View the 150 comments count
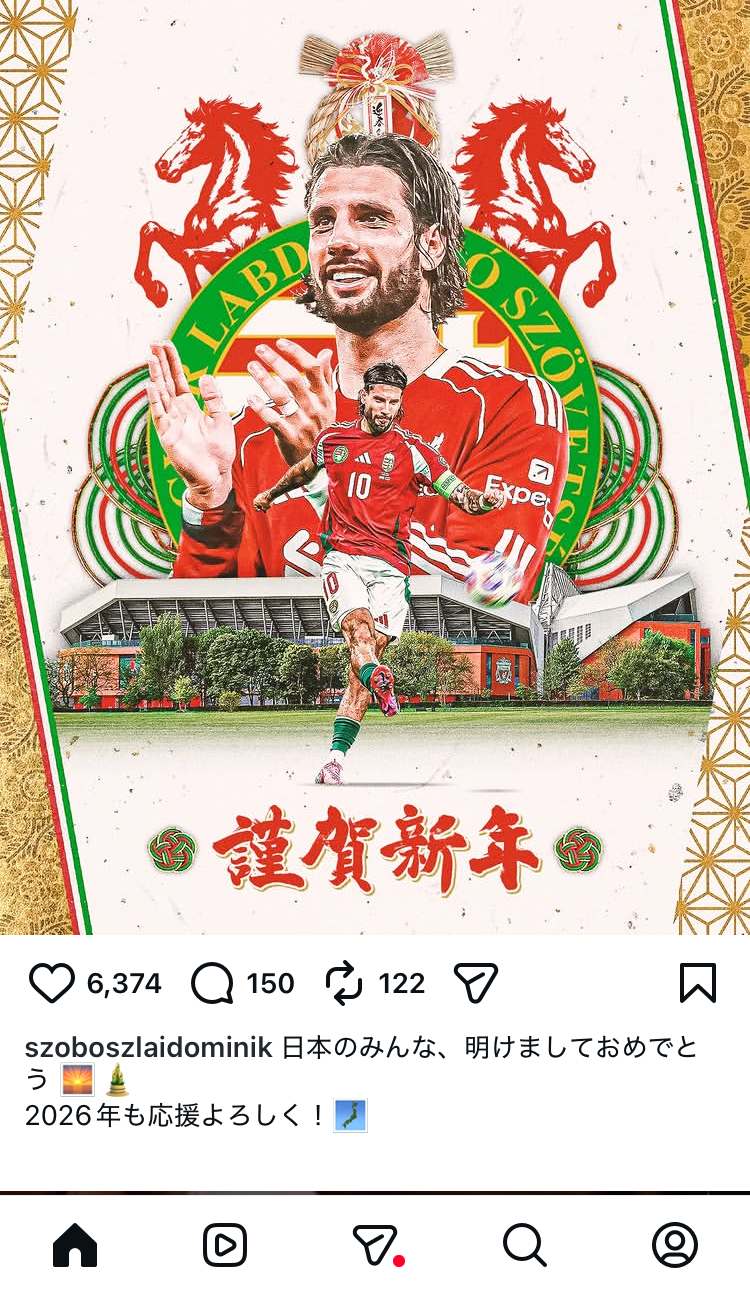 pos(271,984)
